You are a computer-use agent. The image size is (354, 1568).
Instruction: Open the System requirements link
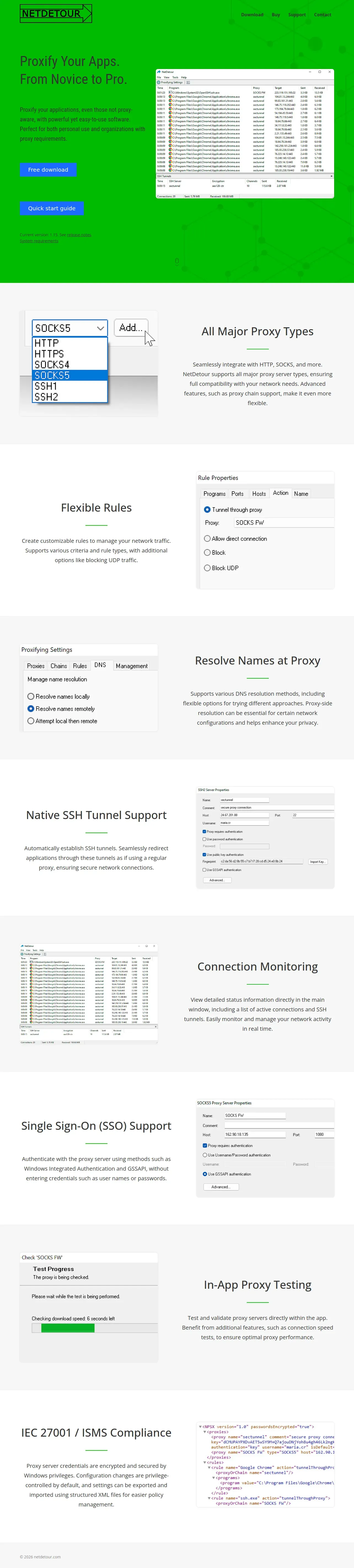[x=39, y=241]
